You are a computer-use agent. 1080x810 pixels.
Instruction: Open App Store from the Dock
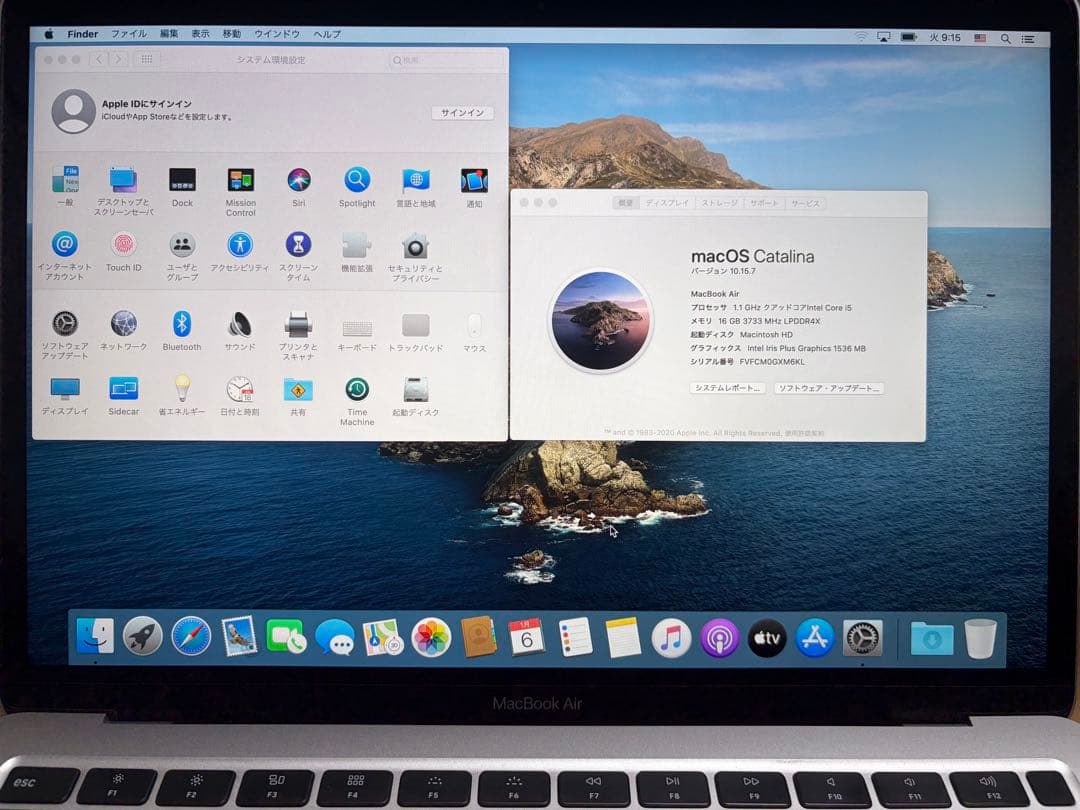click(814, 637)
